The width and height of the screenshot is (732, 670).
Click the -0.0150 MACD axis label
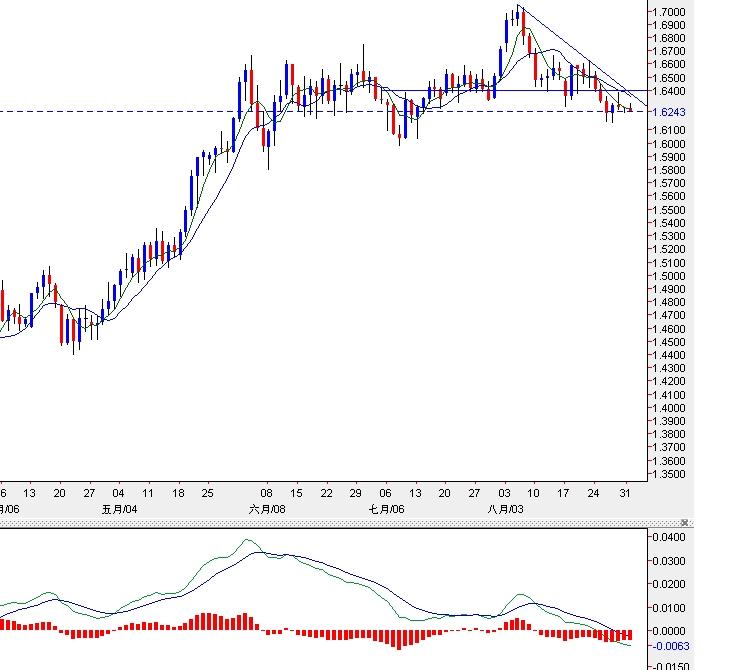[670, 666]
